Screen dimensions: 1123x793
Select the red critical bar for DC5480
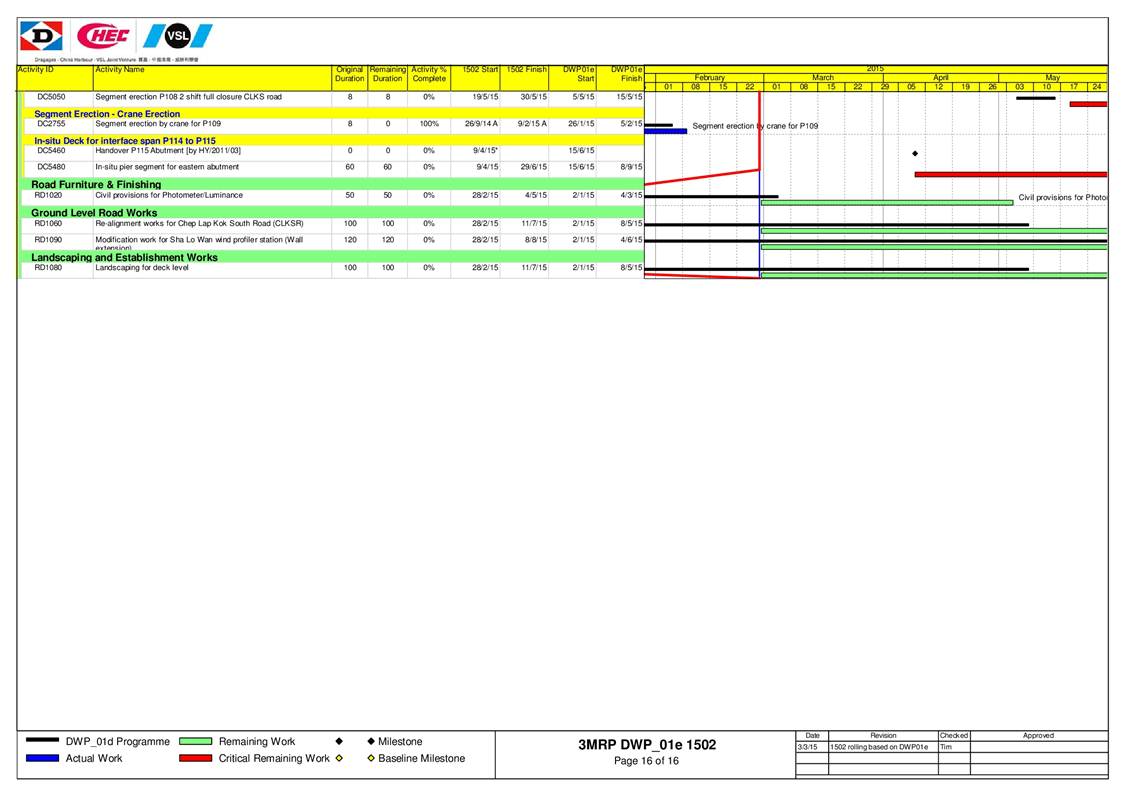(1011, 174)
